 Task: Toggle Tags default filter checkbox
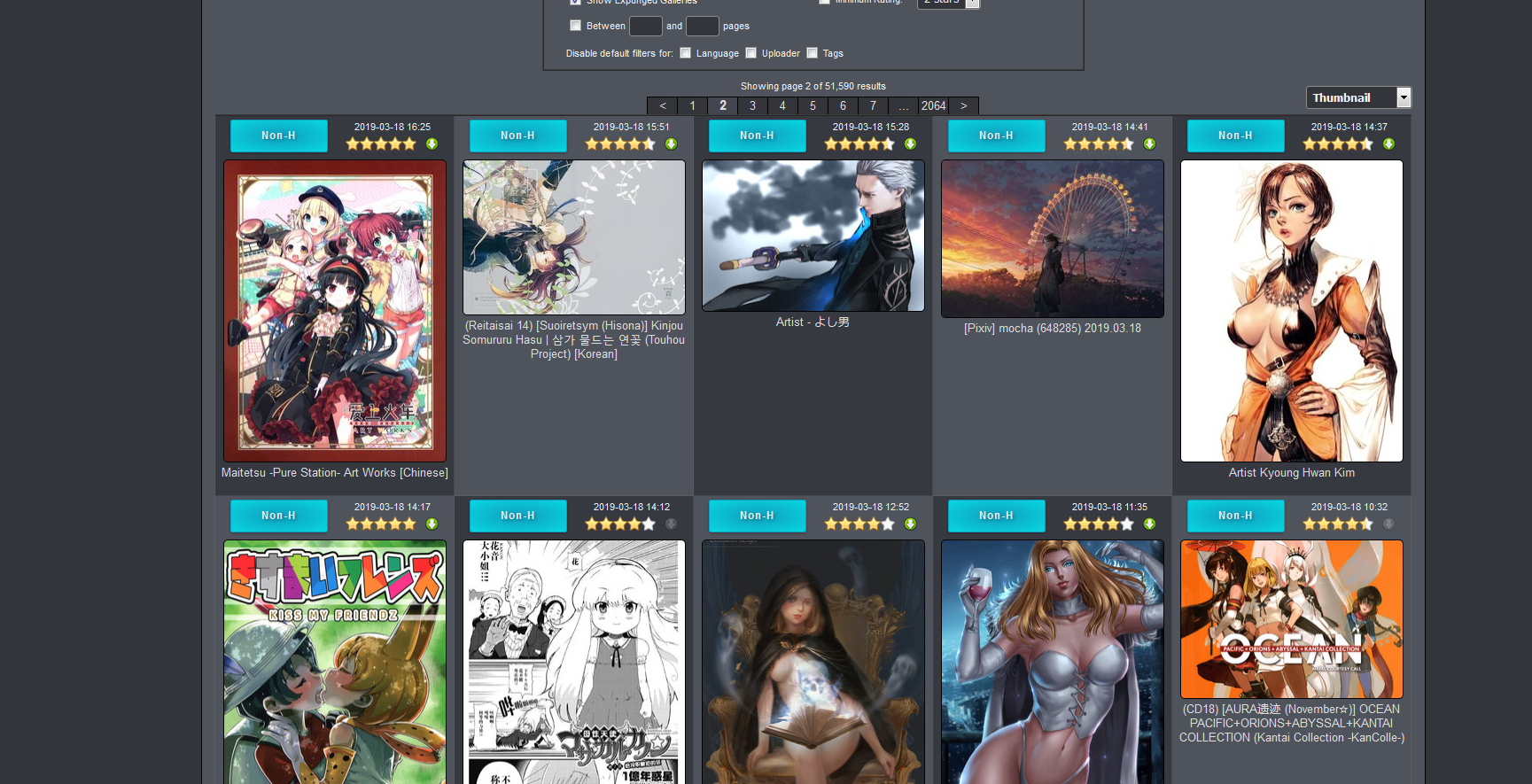click(x=812, y=53)
